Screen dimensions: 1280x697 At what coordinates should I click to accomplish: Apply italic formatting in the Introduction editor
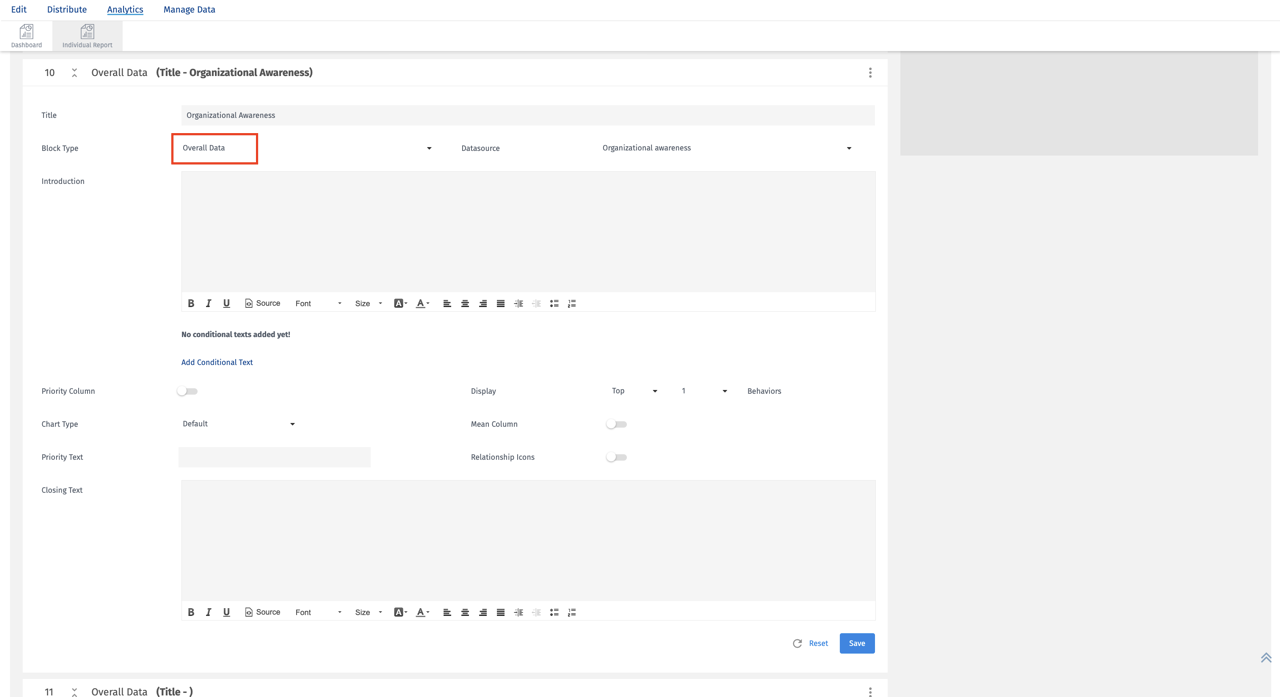208,303
